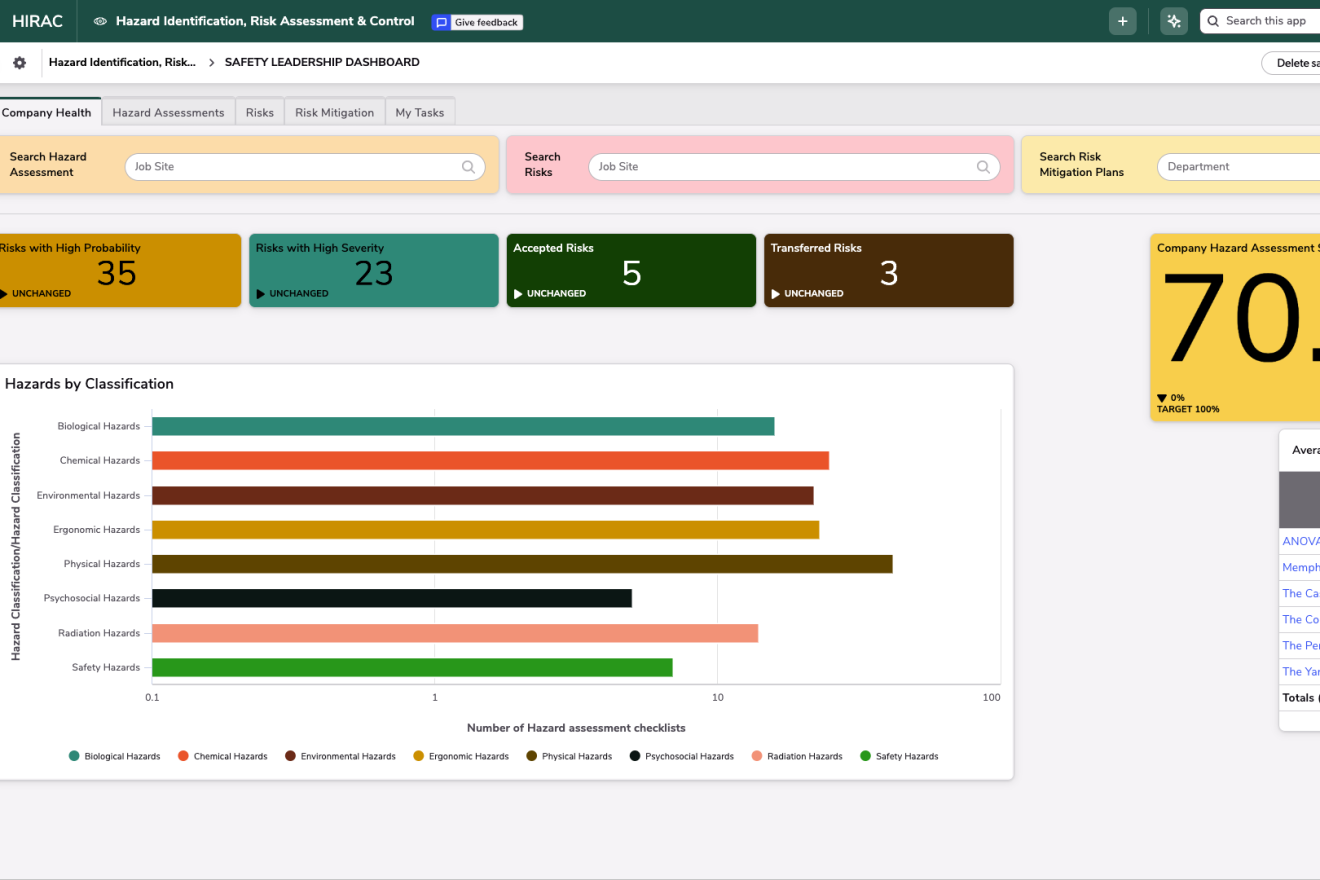Viewport: 1320px width, 880px height.
Task: Click magnifier icon in Search Hazard Assessment field
Action: (x=468, y=167)
